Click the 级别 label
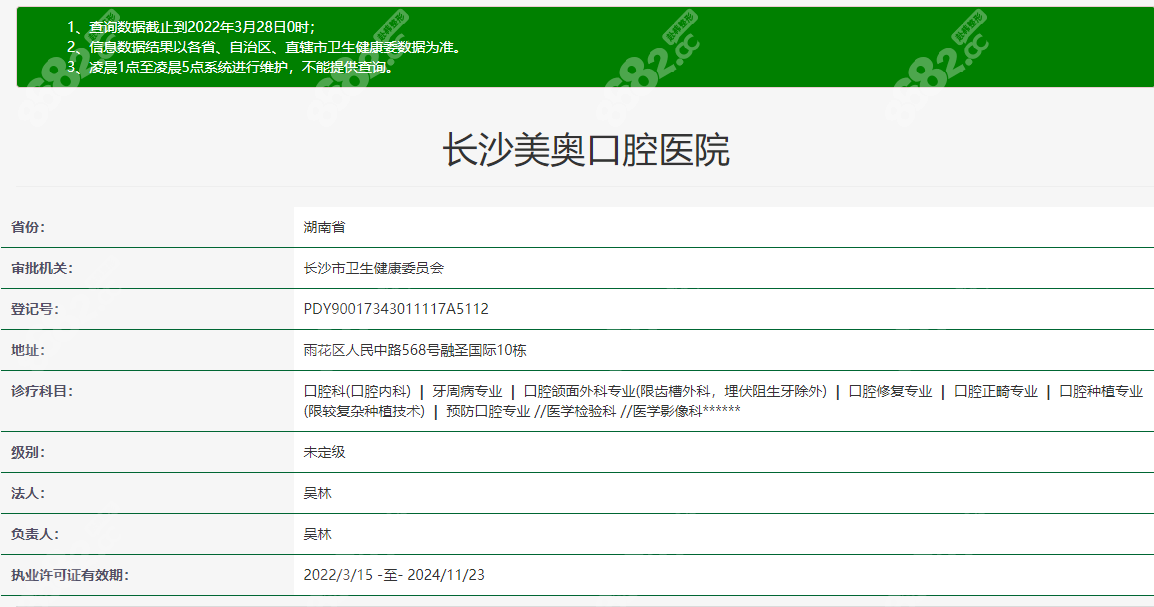1154x607 pixels. 28,452
